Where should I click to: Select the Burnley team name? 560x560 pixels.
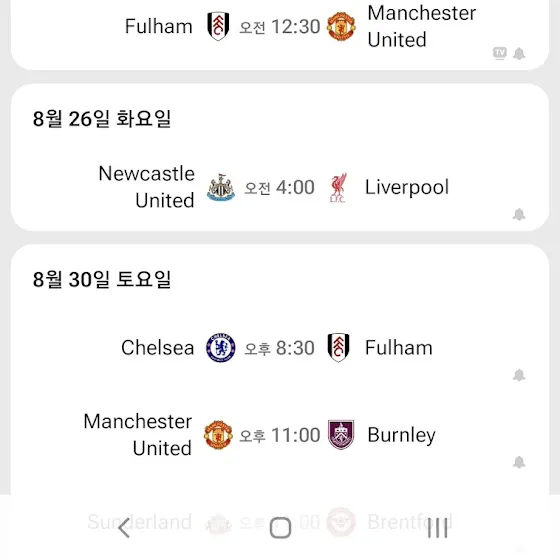pyautogui.click(x=401, y=435)
